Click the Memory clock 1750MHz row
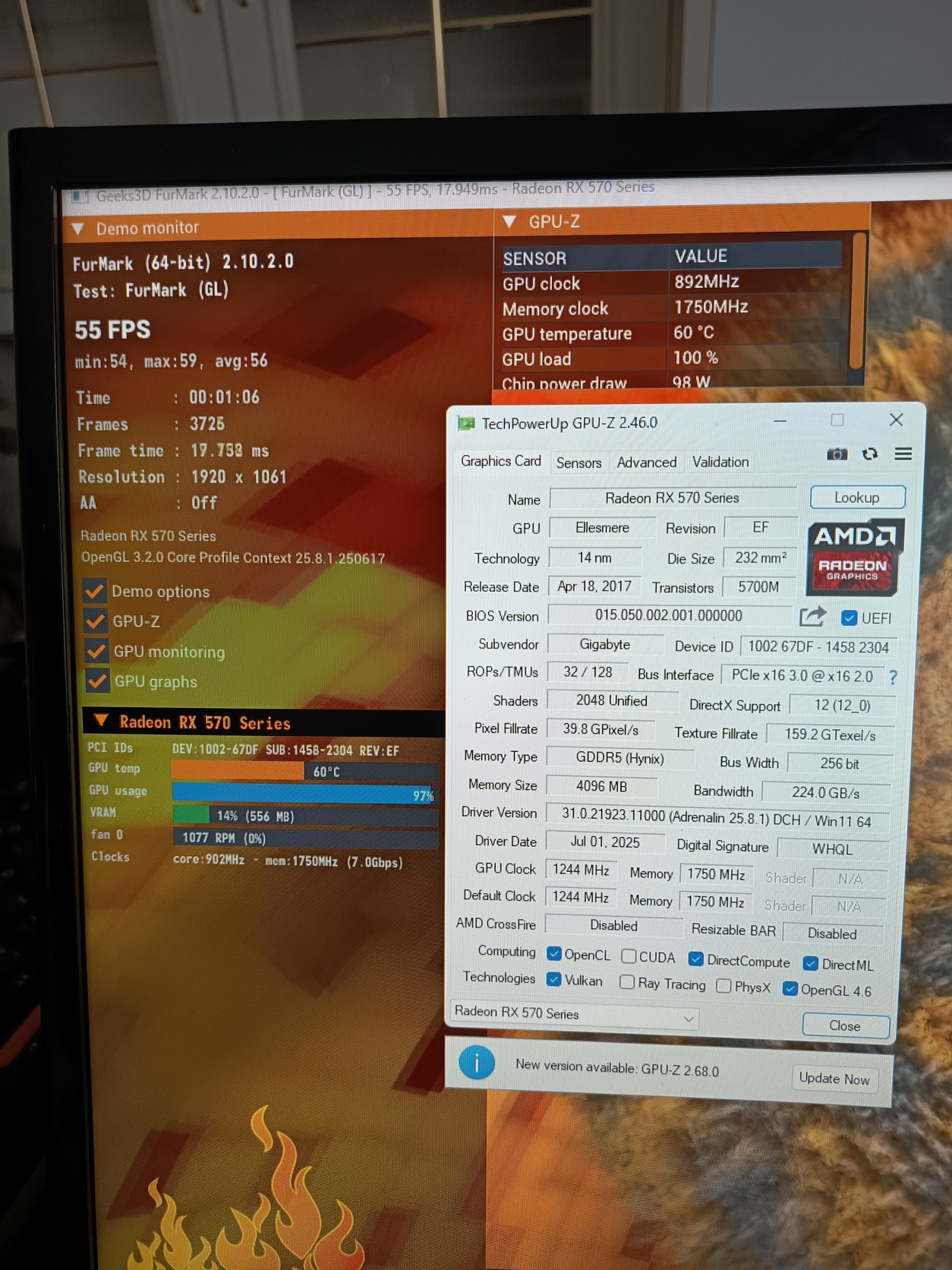Screen dimensions: 952x1270 tap(672, 308)
